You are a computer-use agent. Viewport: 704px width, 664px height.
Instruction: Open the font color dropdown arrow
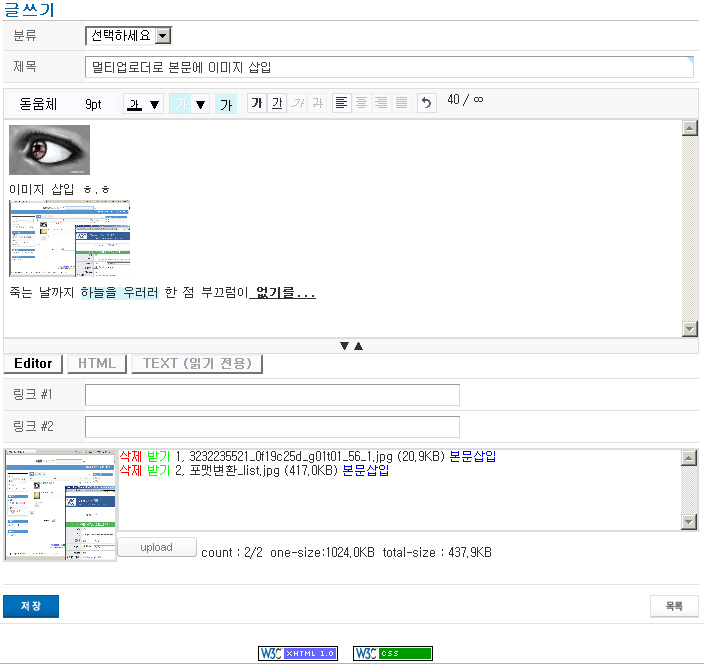click(x=155, y=105)
